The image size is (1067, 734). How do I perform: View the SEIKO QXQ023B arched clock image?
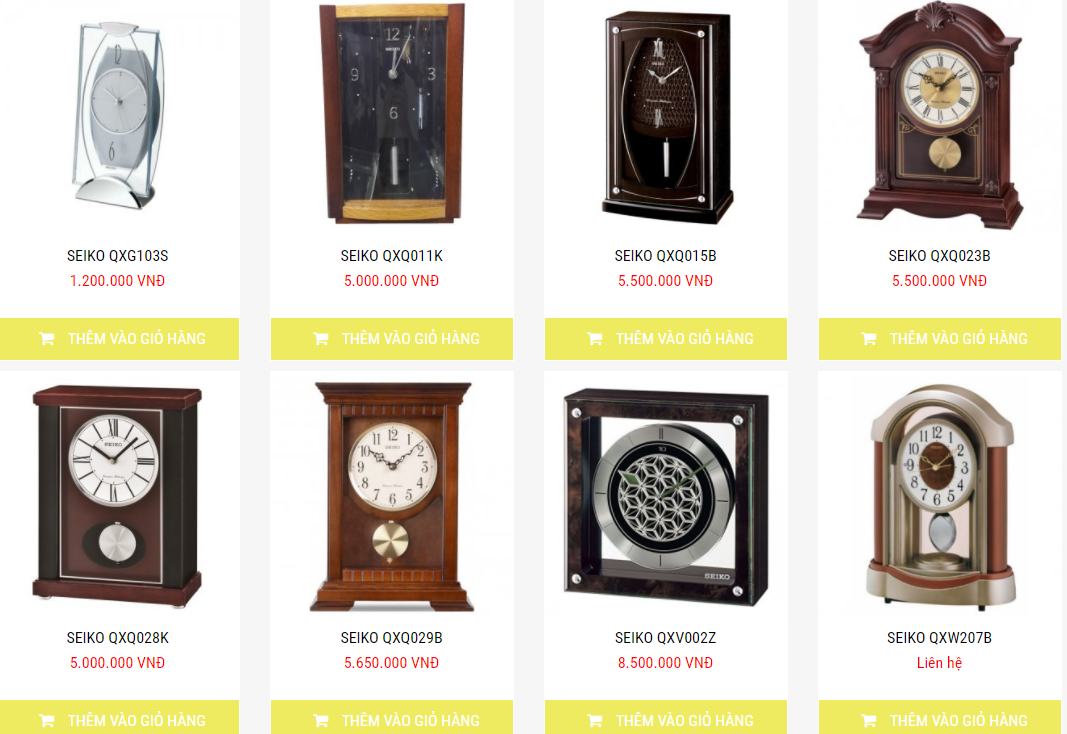(940, 116)
